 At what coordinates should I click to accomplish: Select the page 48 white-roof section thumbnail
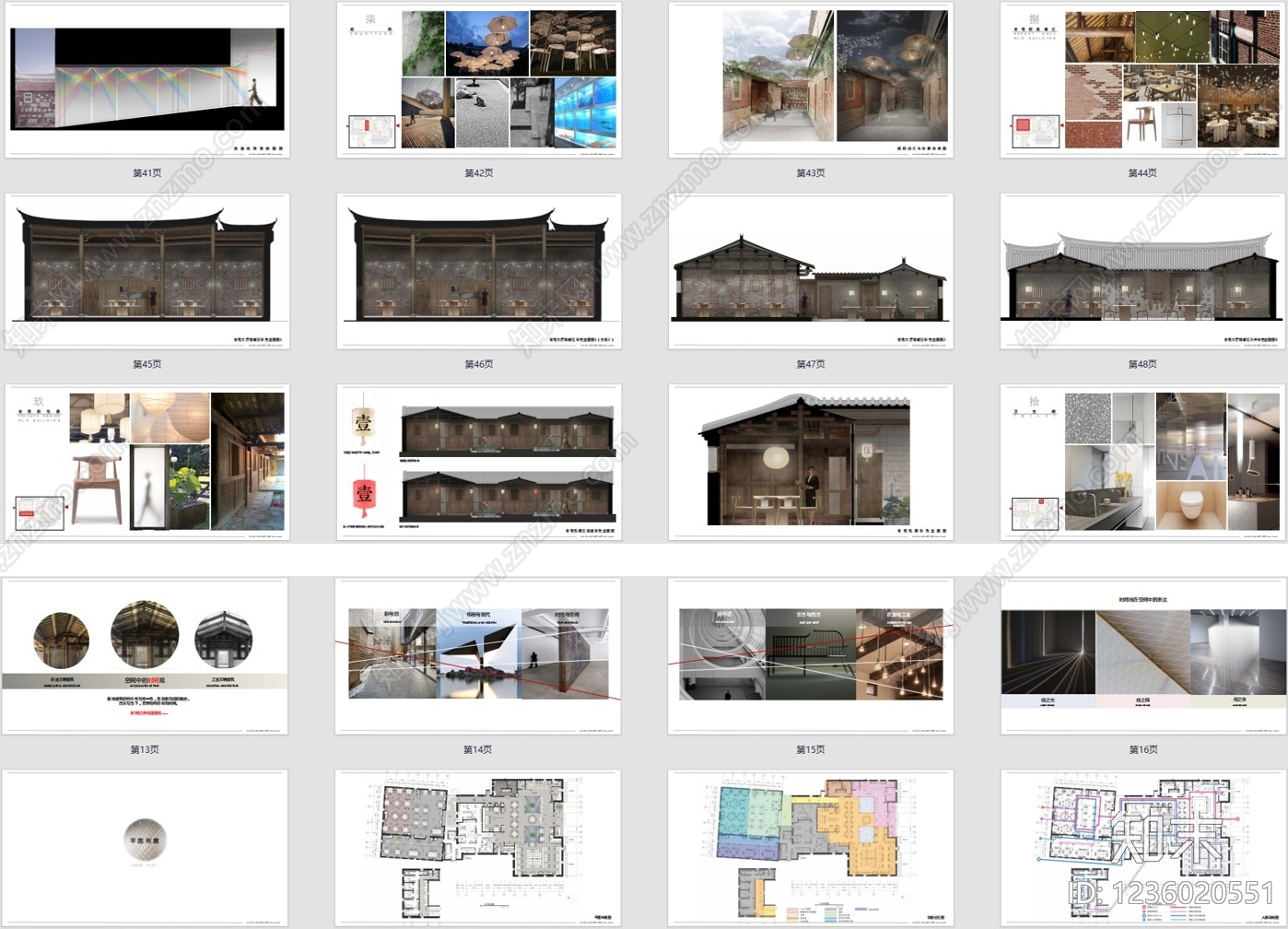(x=1142, y=271)
